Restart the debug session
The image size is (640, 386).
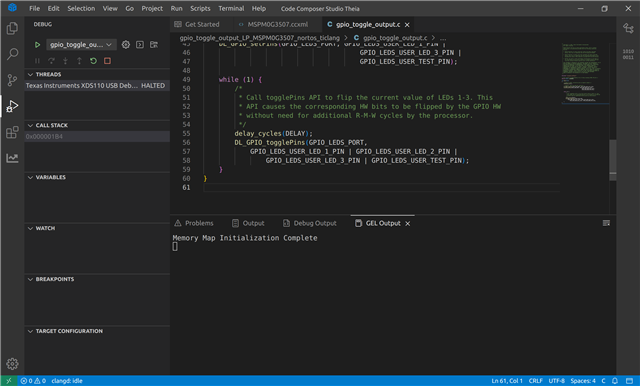pyautogui.click(x=93, y=61)
